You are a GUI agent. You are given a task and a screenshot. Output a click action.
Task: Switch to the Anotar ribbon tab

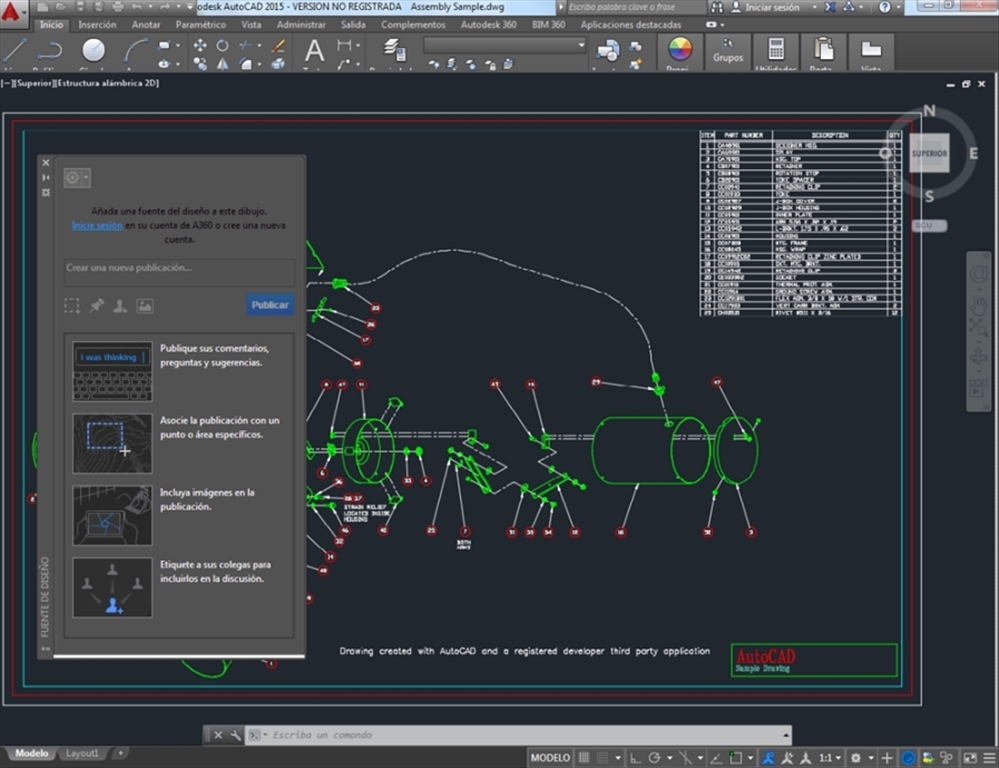146,24
